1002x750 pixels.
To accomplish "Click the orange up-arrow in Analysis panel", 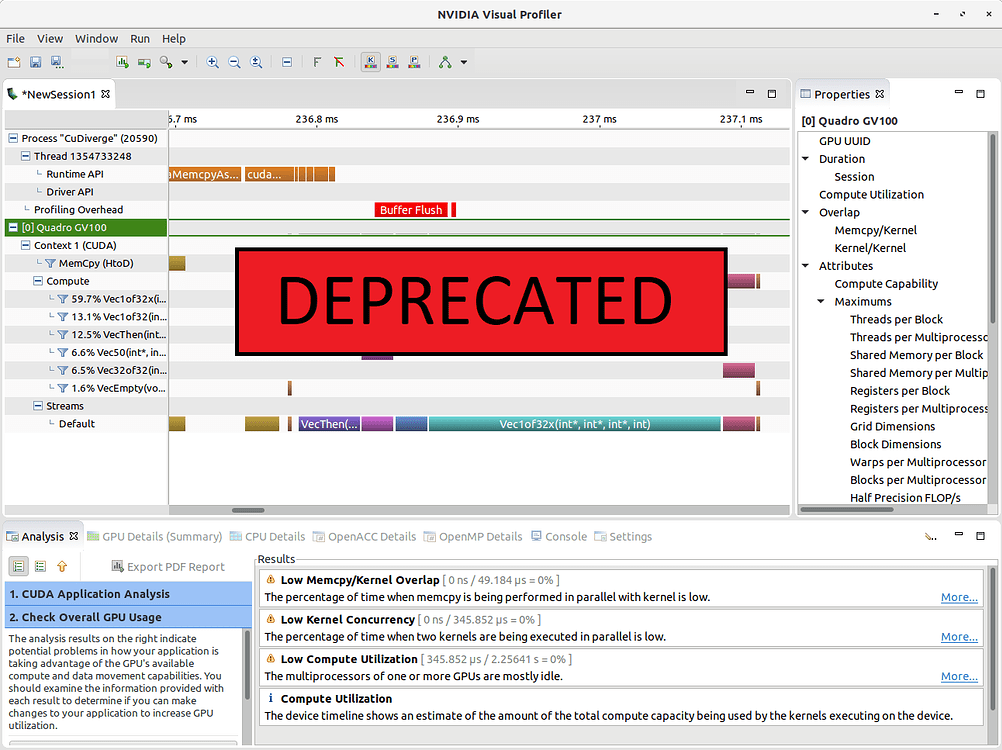I will pyautogui.click(x=62, y=567).
